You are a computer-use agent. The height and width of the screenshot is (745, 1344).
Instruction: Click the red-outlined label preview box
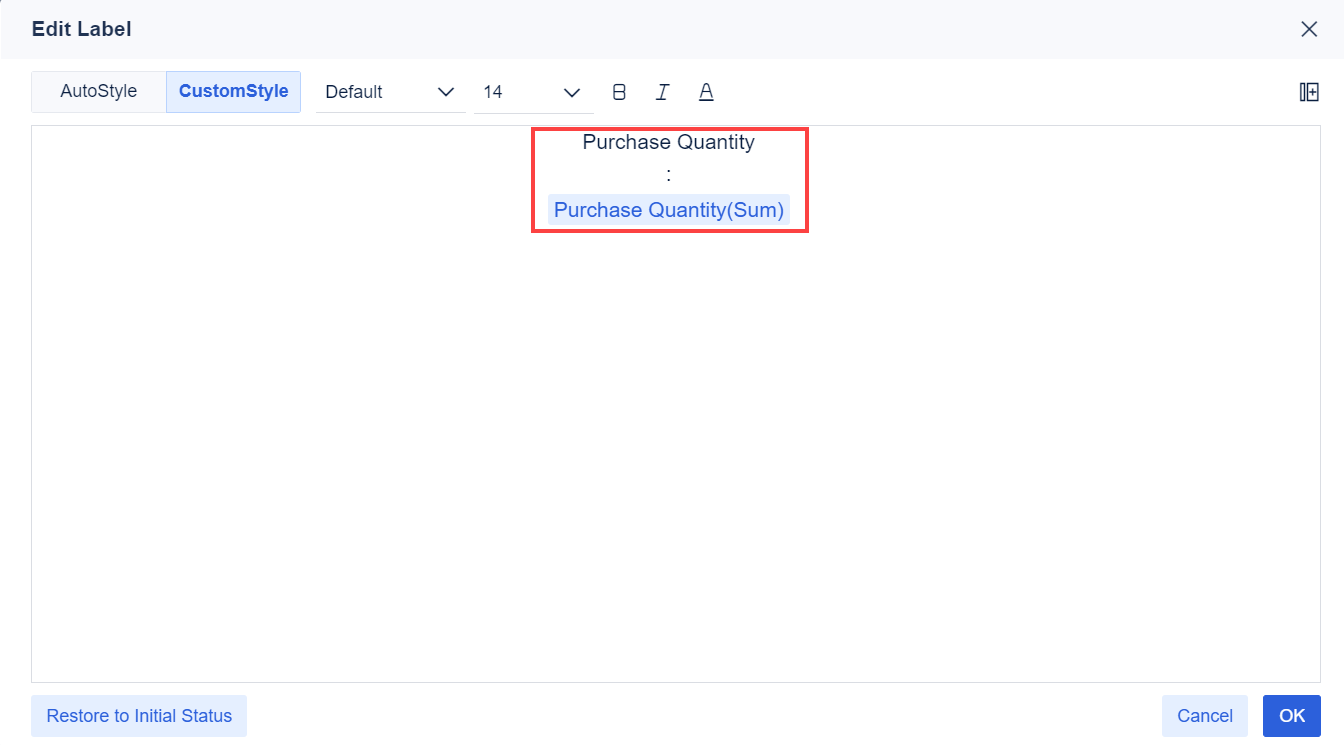tap(669, 180)
